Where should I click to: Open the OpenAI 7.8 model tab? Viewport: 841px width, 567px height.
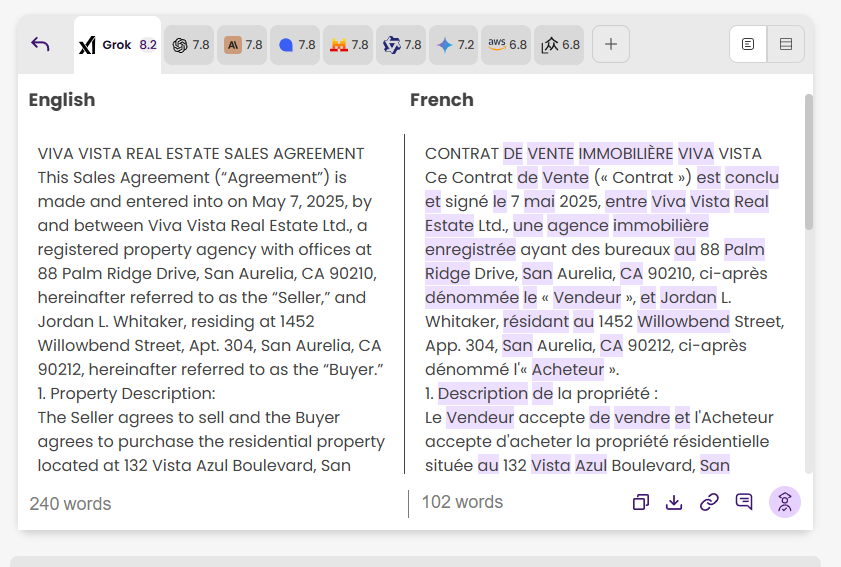pyautogui.click(x=190, y=45)
